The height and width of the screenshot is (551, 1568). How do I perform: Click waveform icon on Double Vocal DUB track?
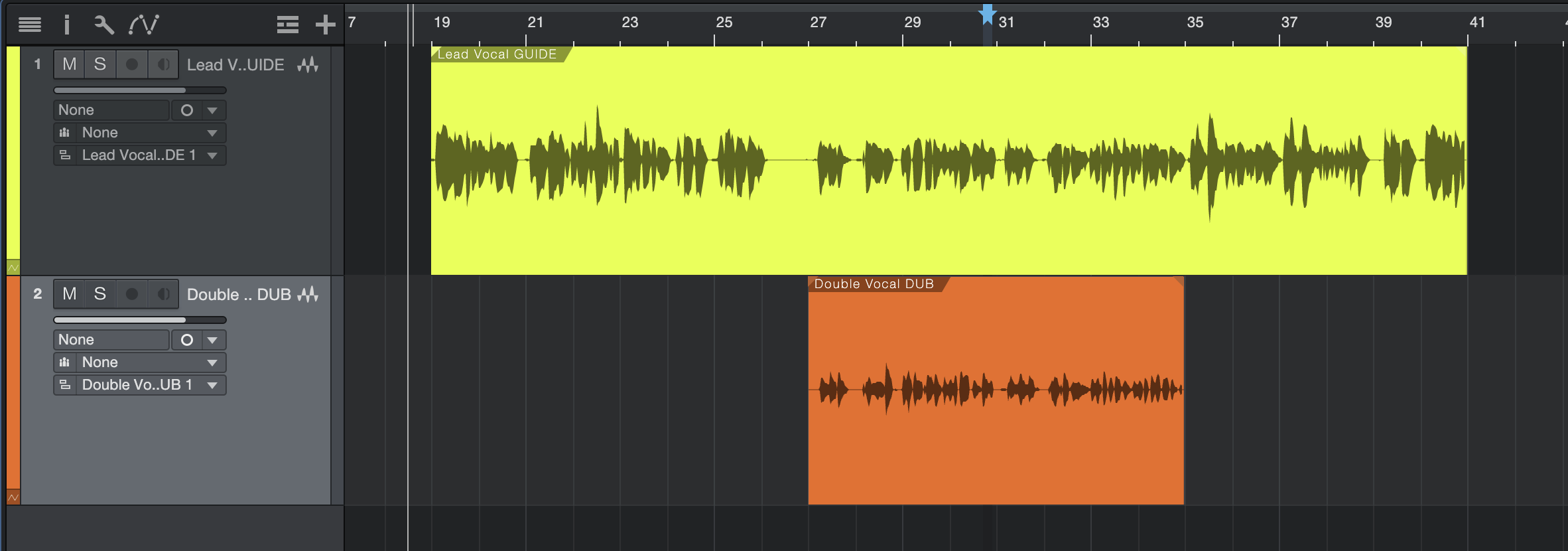pyautogui.click(x=308, y=295)
